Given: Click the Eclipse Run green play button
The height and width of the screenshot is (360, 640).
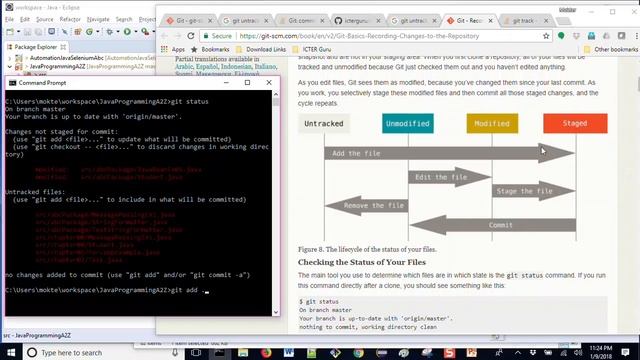Looking at the screenshot, I should [x=127, y=31].
